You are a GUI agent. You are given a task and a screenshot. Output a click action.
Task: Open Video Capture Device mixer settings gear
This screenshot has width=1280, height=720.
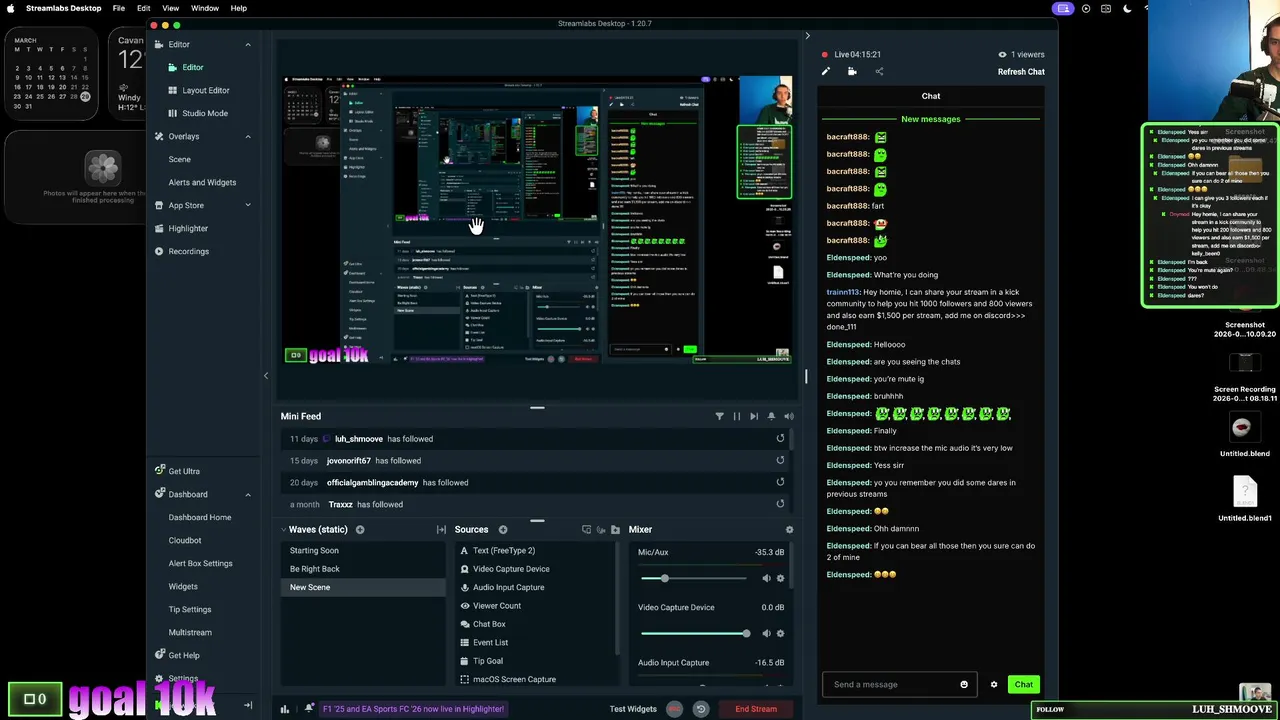coord(781,633)
